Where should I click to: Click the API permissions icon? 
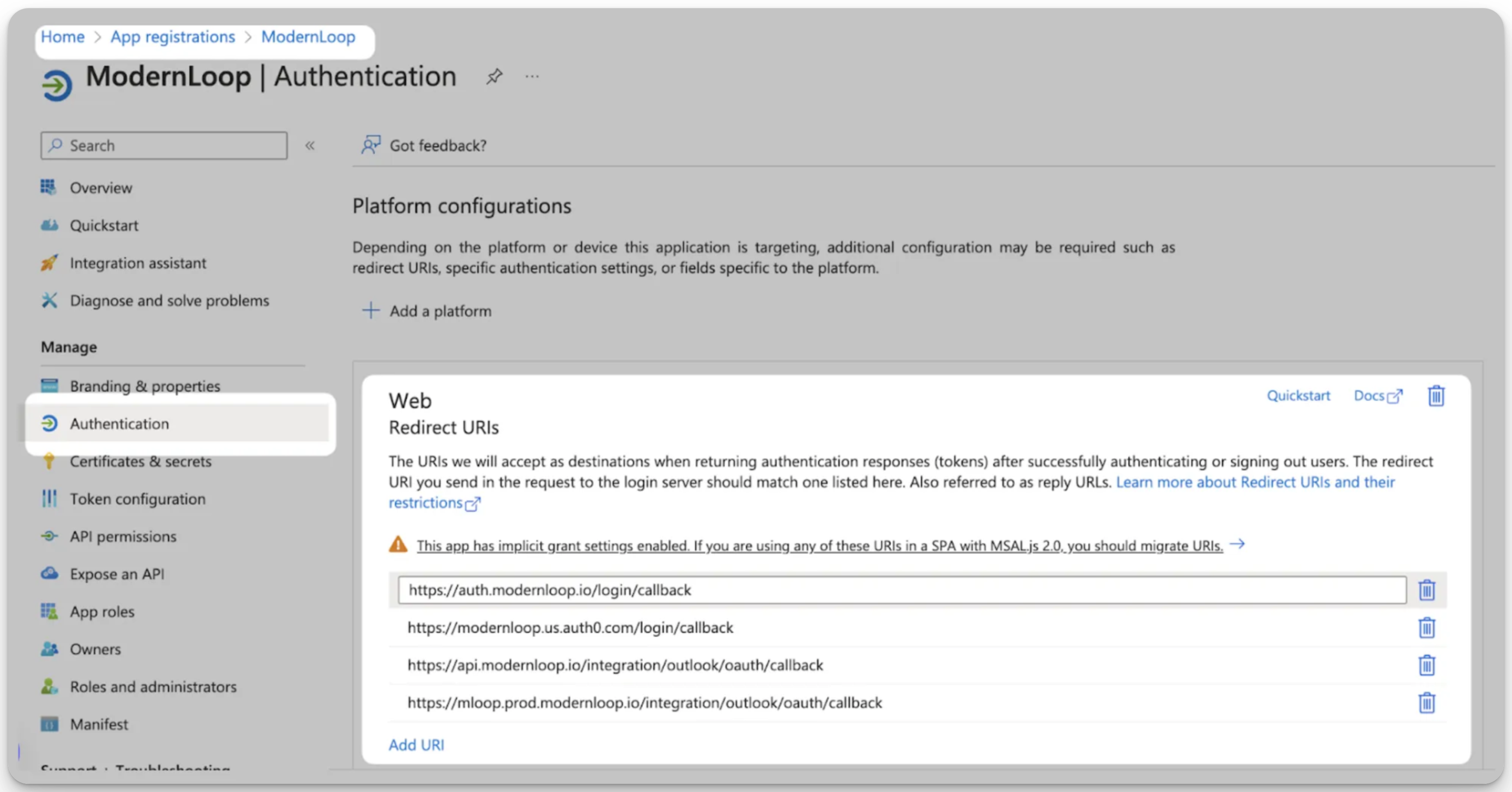(49, 536)
